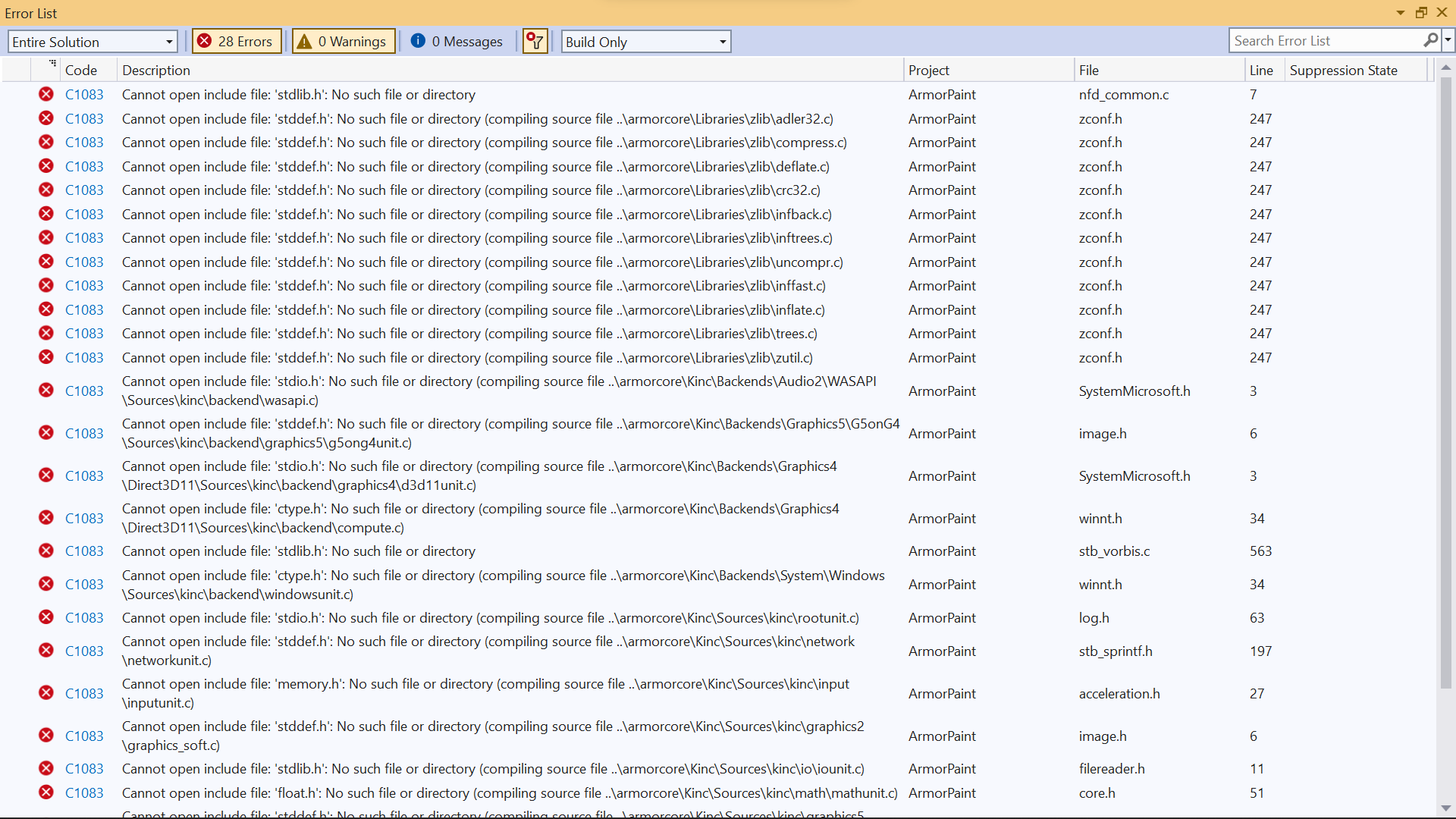Click the error icon on the mathunit.c row

point(46,792)
